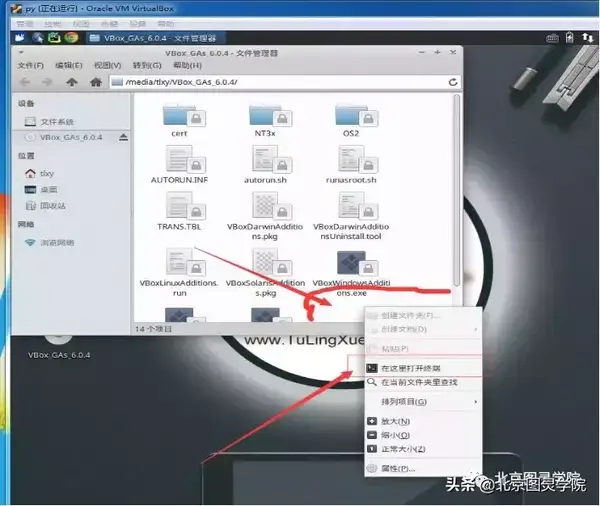Expand the 创建文档(D) submenu
600x506 pixels.
[x=423, y=329]
